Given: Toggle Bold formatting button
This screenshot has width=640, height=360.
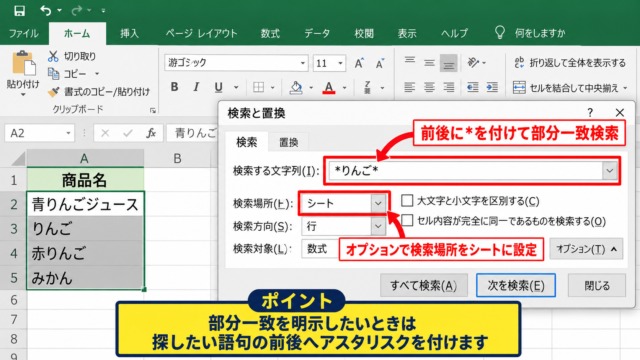Looking at the screenshot, I should click(x=174, y=87).
